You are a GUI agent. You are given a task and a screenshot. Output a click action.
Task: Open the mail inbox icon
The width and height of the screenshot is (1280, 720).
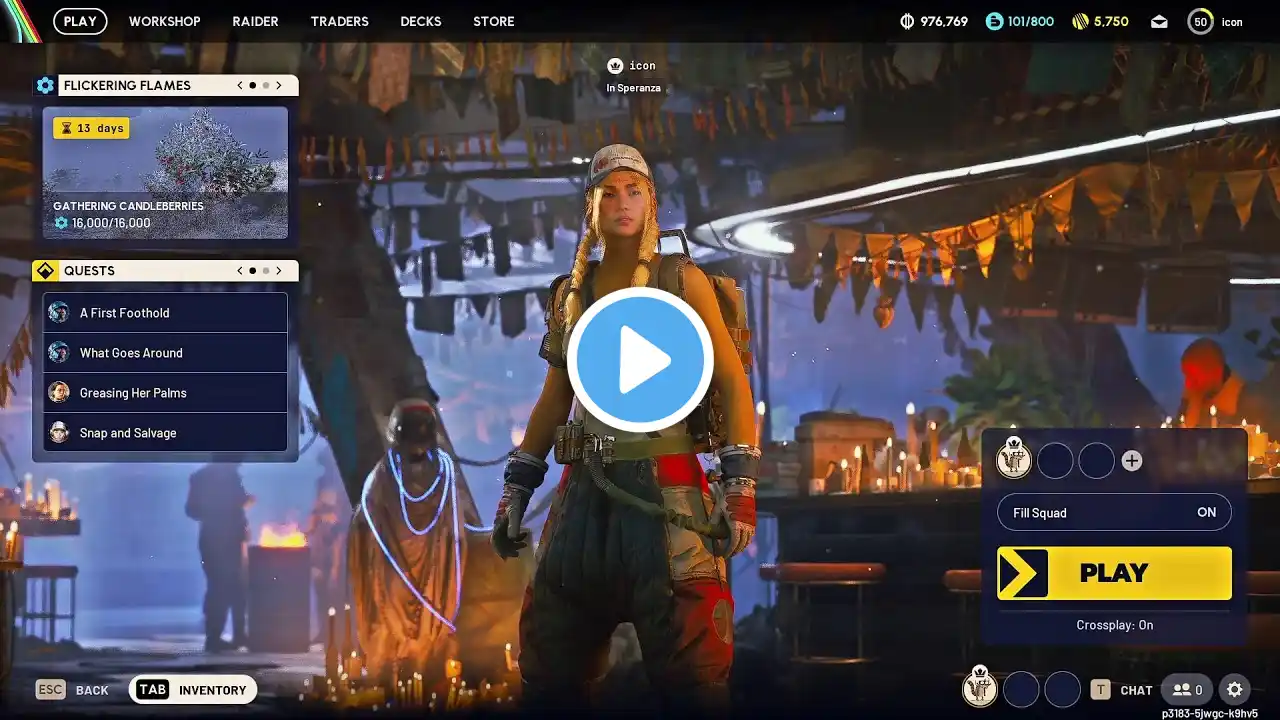coord(1159,21)
